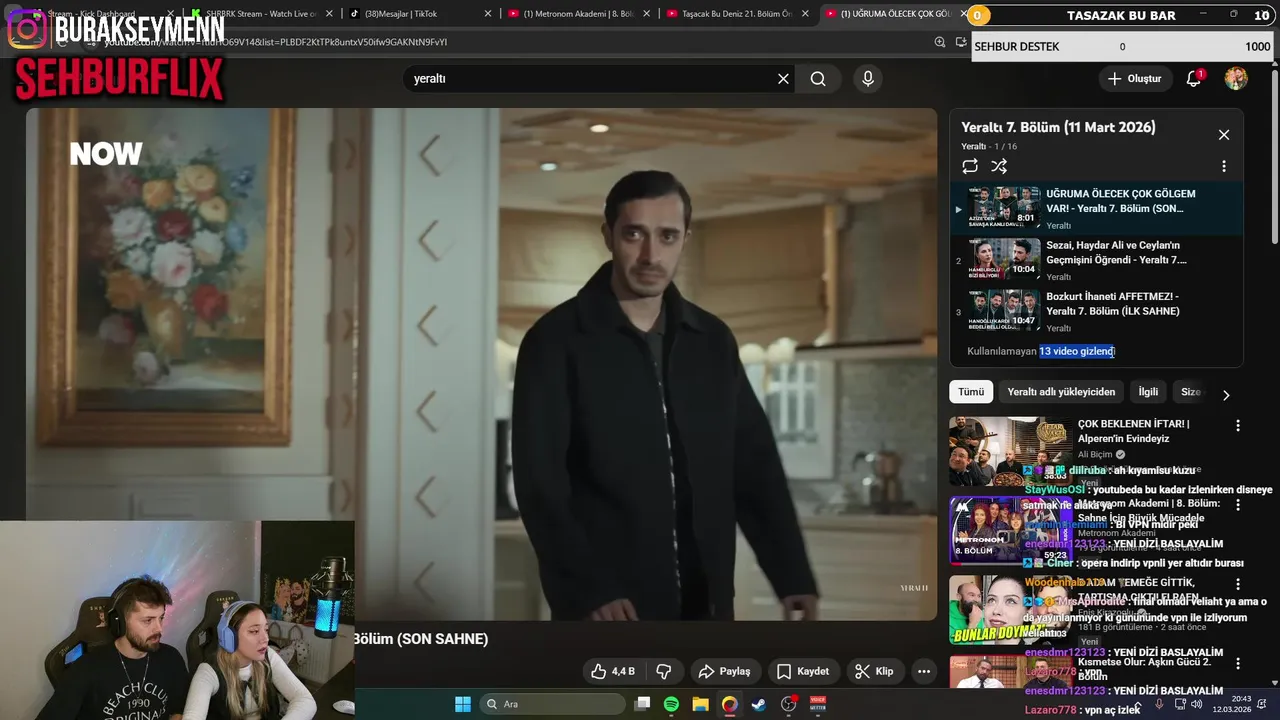Open 'UĞRUMA ÖLECEK ÇOK GÖLGEM VAR!' playlist item
1280x720 pixels.
click(1096, 209)
